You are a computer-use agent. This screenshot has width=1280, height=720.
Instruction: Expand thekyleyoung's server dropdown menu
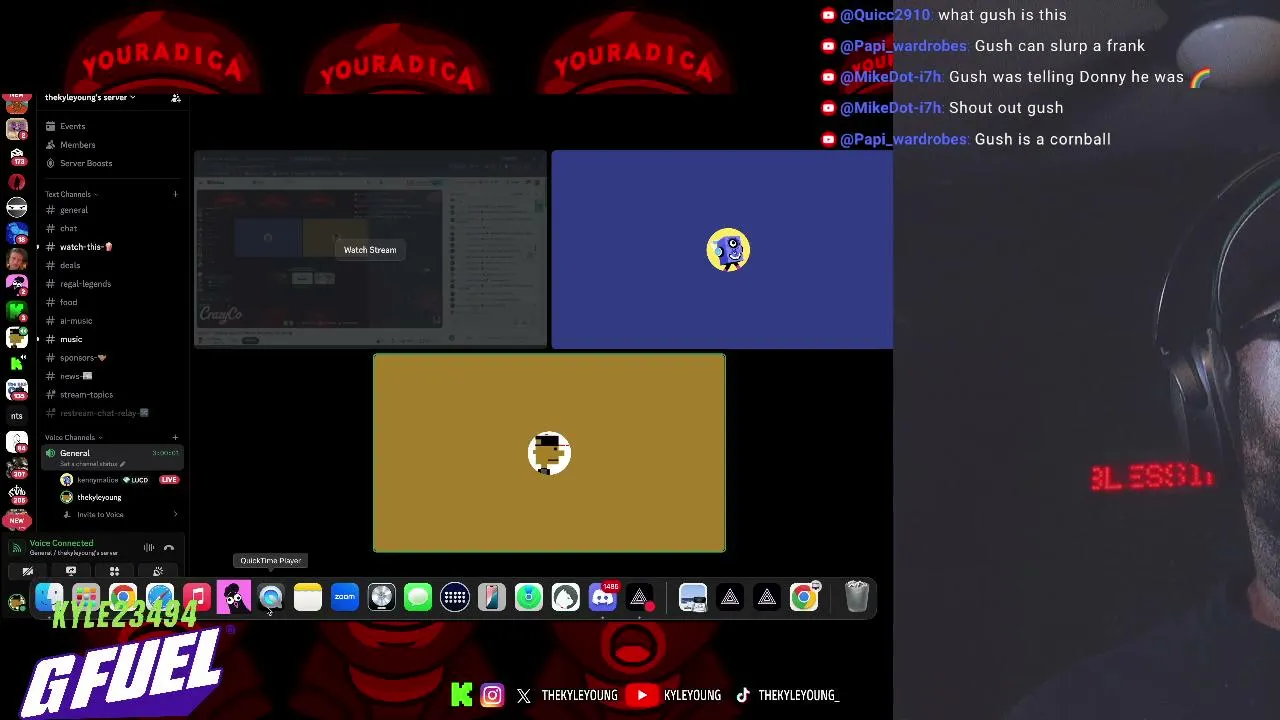tap(90, 97)
